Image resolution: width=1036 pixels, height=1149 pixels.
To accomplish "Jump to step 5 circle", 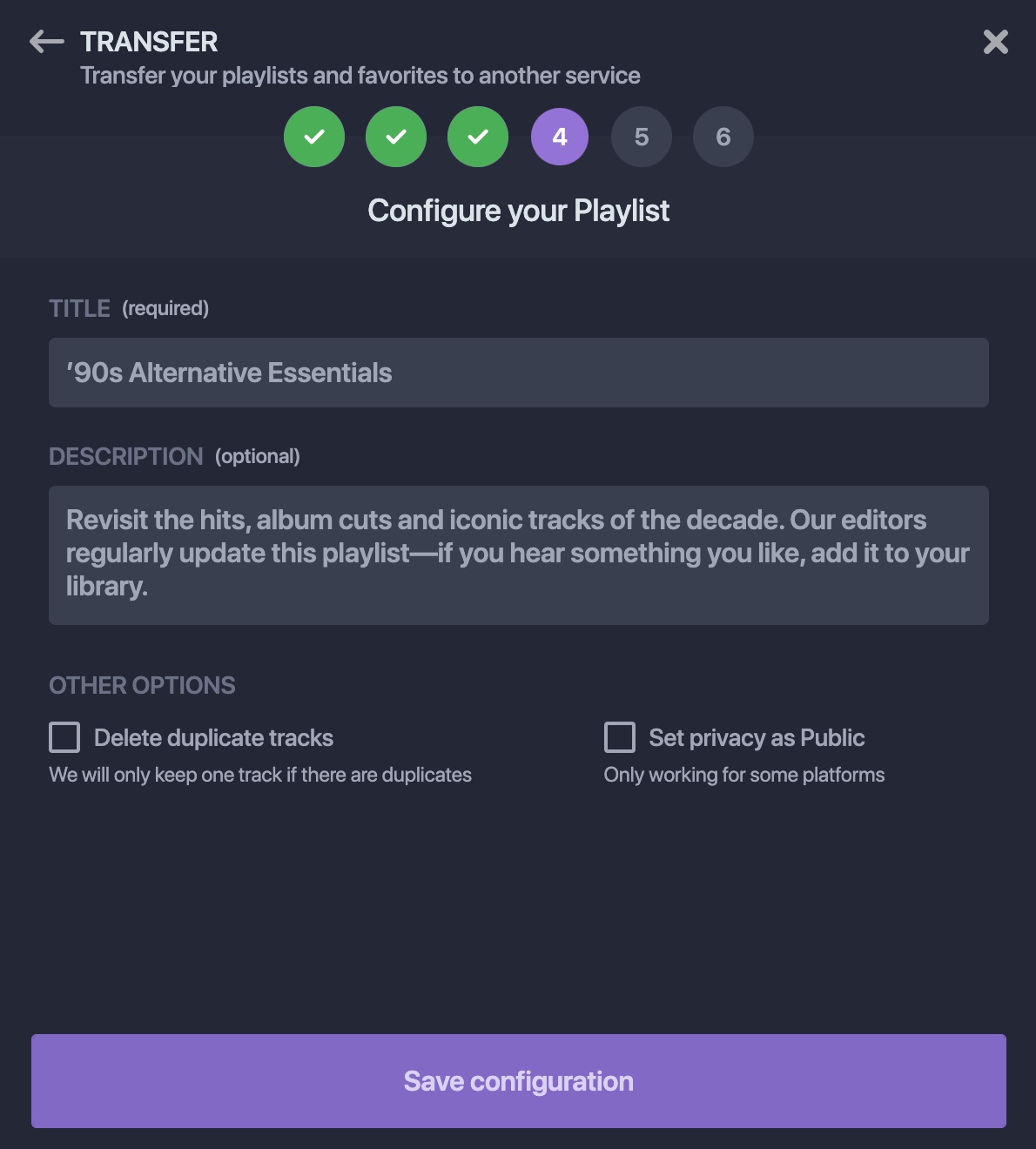I will [x=642, y=137].
